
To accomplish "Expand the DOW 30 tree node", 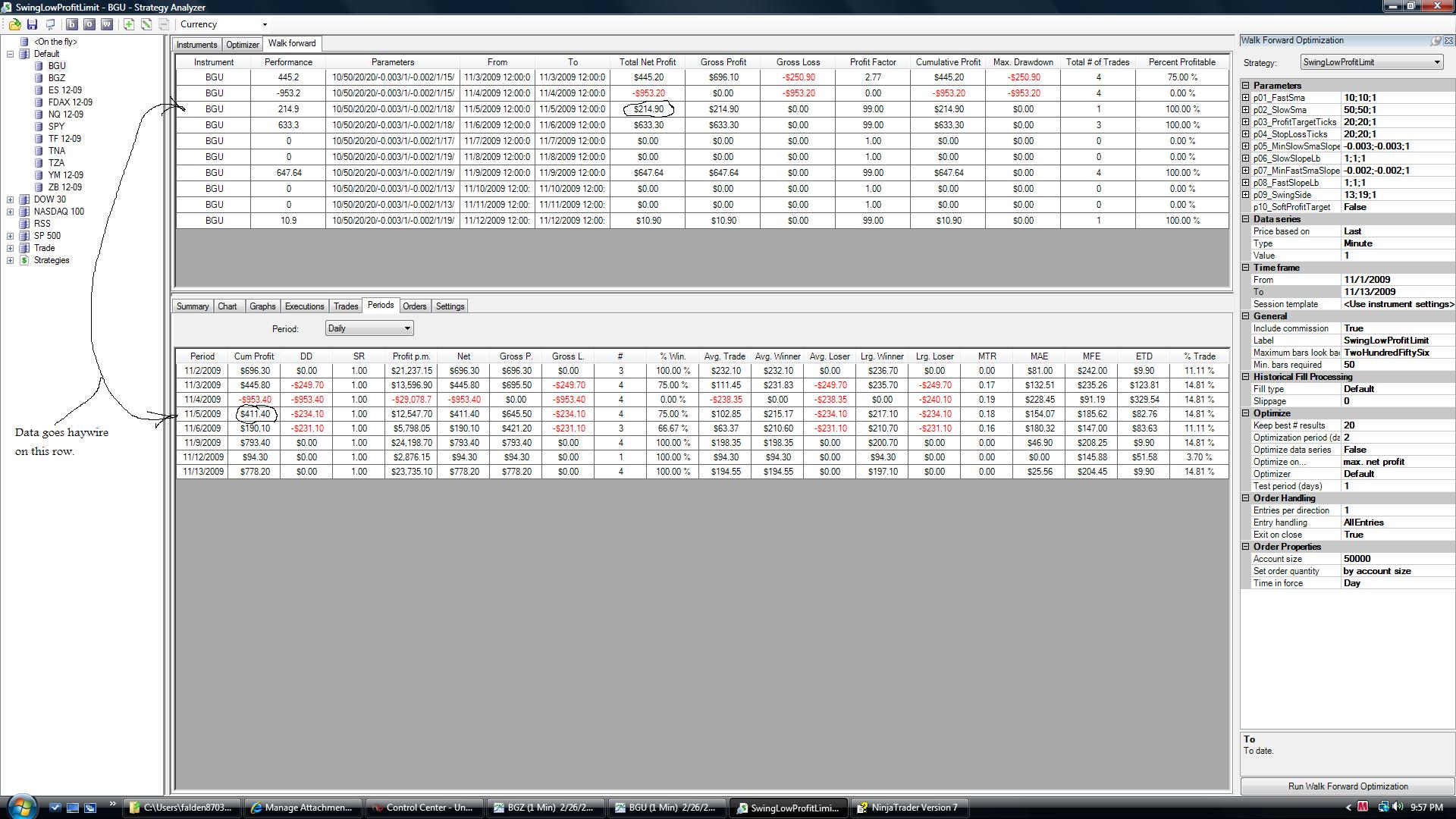I will click(11, 199).
